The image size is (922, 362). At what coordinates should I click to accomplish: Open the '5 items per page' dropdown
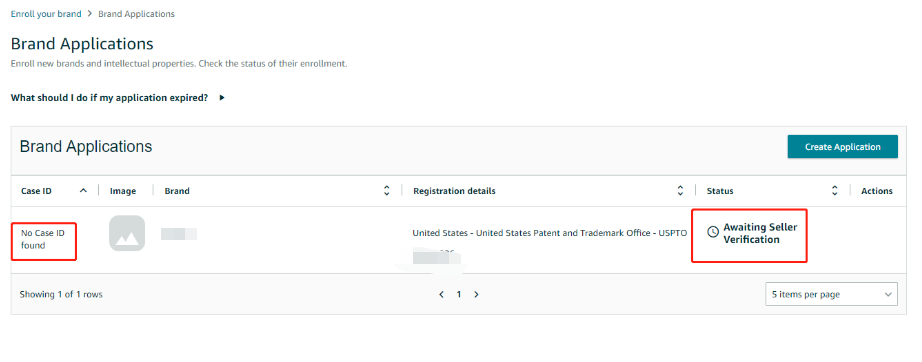(x=831, y=294)
